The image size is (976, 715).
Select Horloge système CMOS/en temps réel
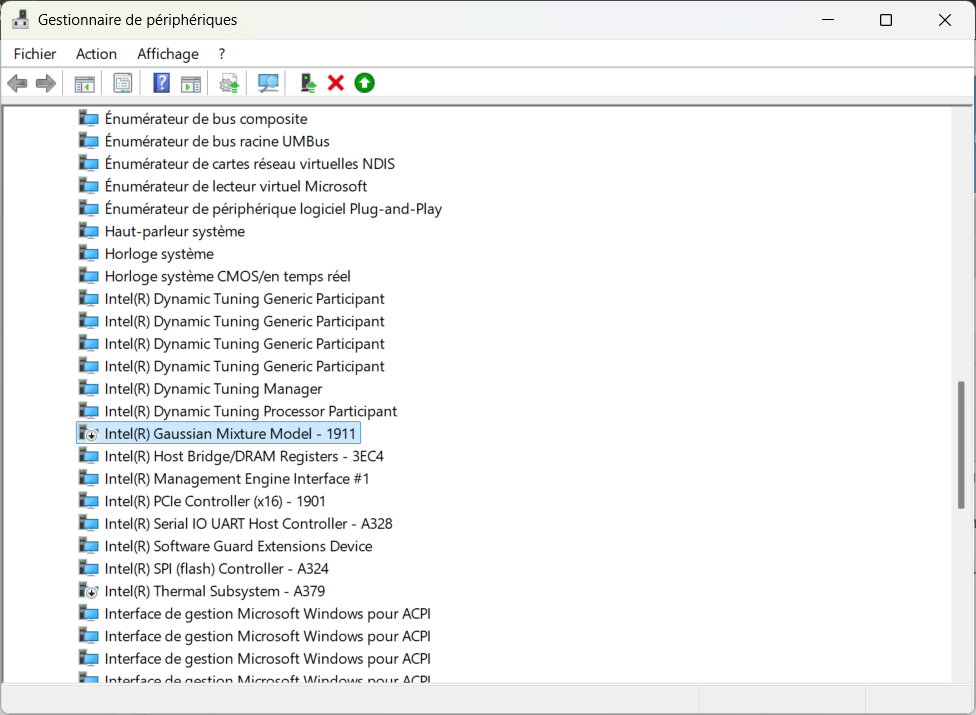(228, 276)
